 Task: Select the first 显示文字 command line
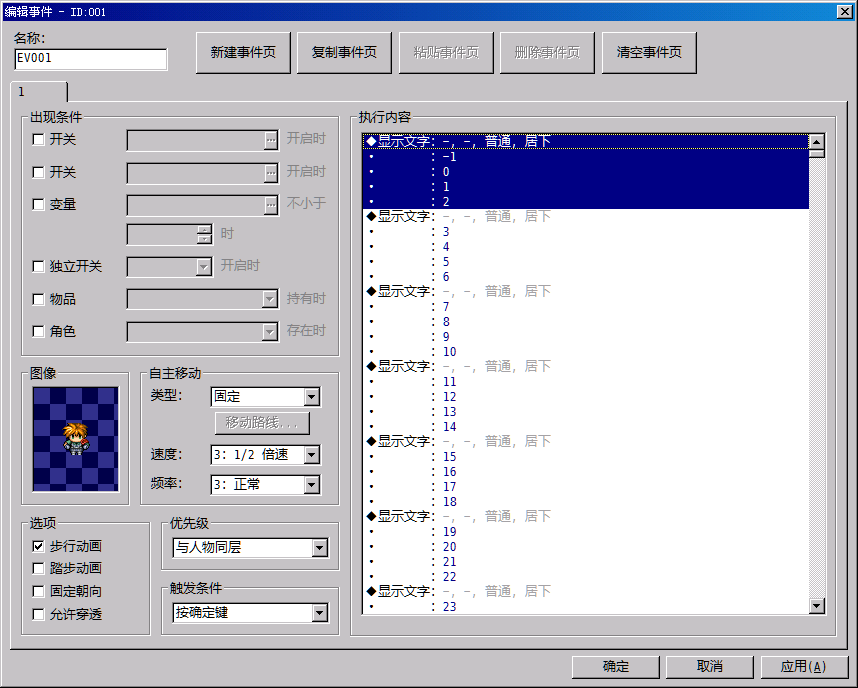click(x=585, y=142)
